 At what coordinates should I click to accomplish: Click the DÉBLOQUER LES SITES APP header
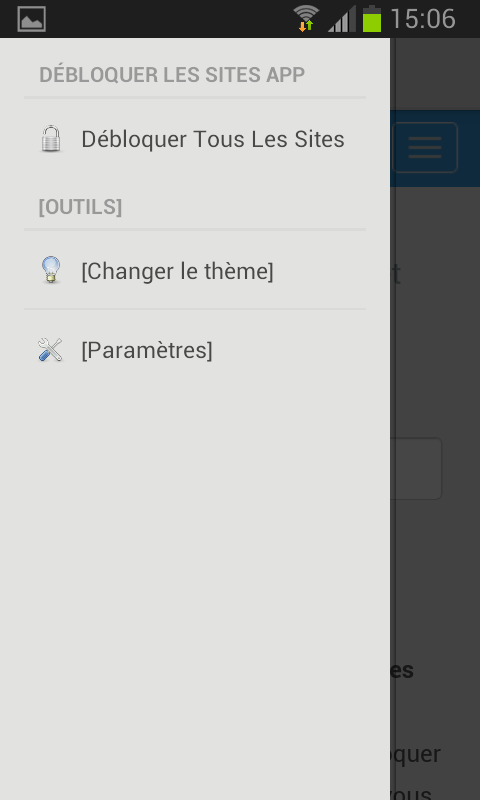click(172, 75)
